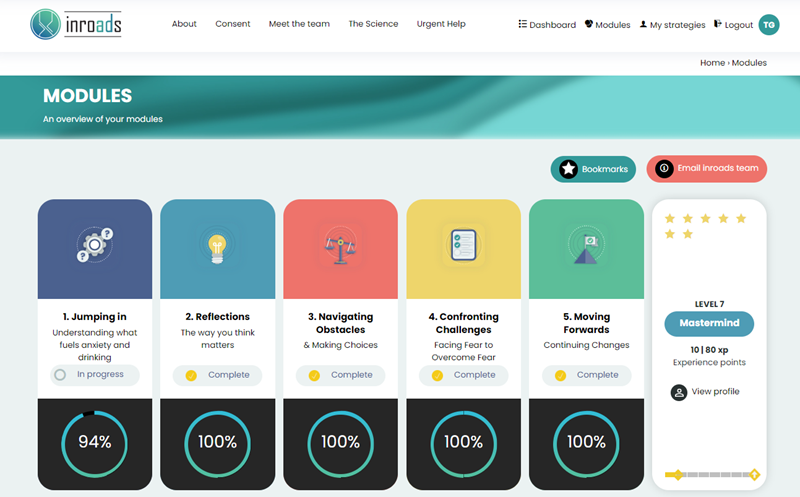800x497 pixels.
Task: Click the first gold star in level card
Action: coord(670,218)
